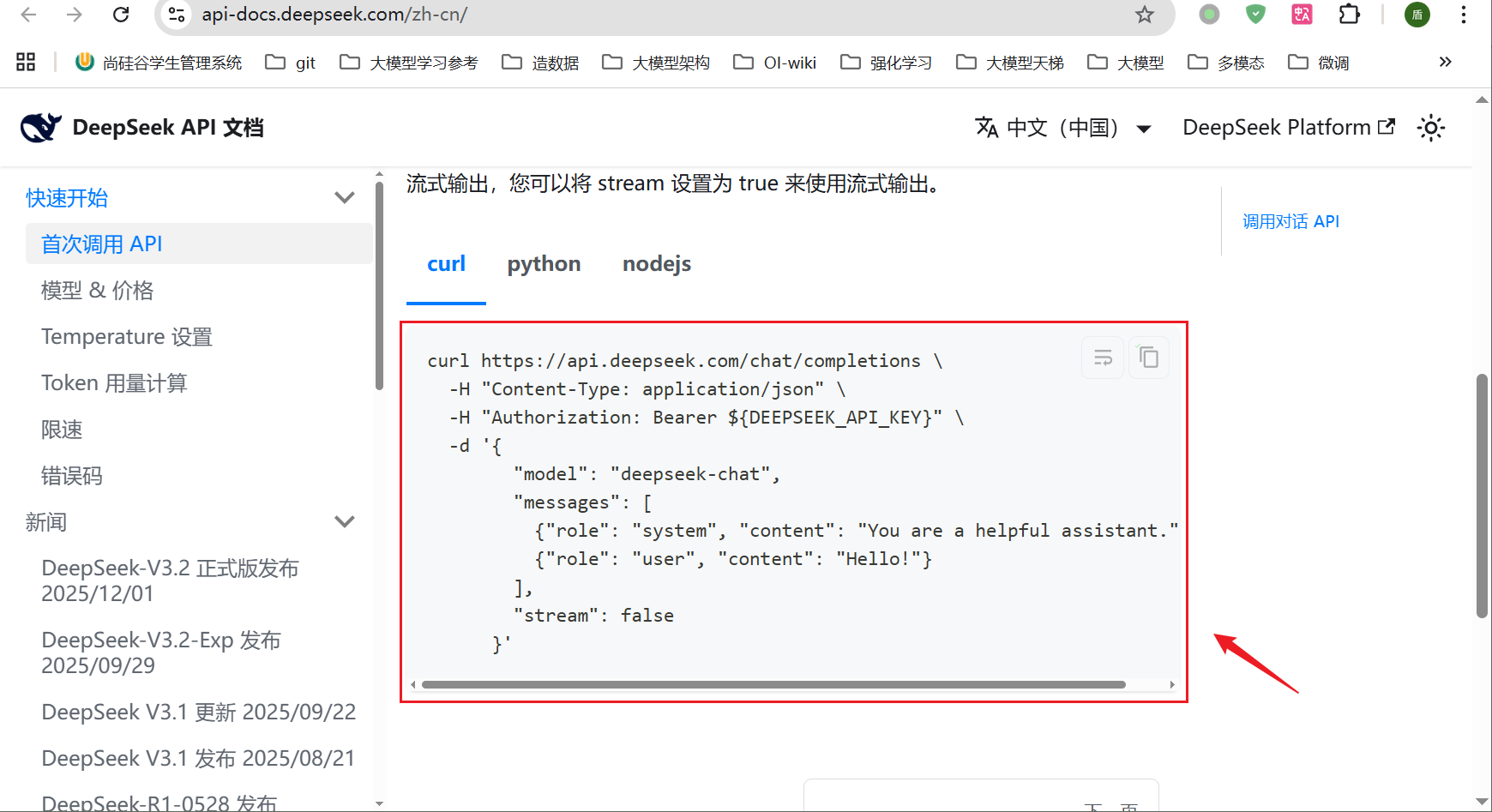This screenshot has height=812, width=1492.
Task: Open the language dropdown 中文（中国）
Action: pos(1063,128)
